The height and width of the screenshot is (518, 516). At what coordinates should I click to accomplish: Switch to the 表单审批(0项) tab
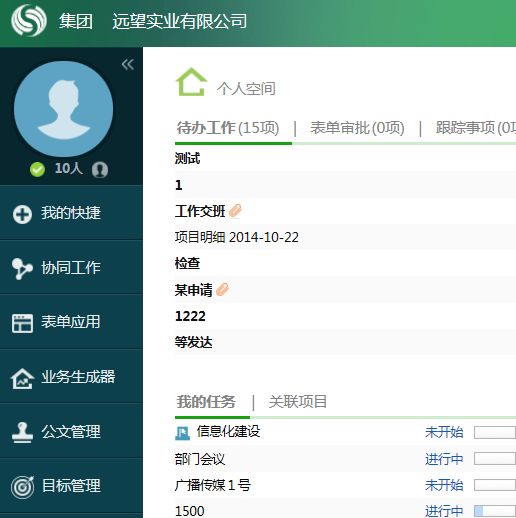357,128
